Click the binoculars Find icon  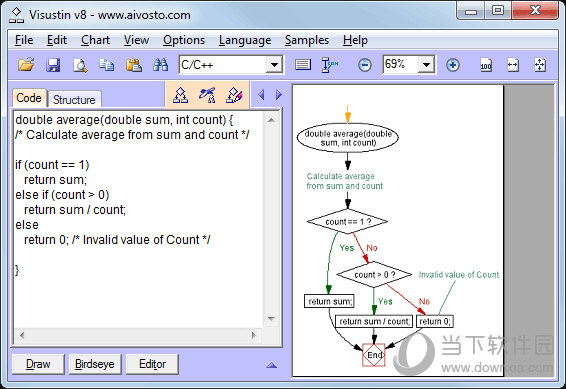click(x=160, y=65)
